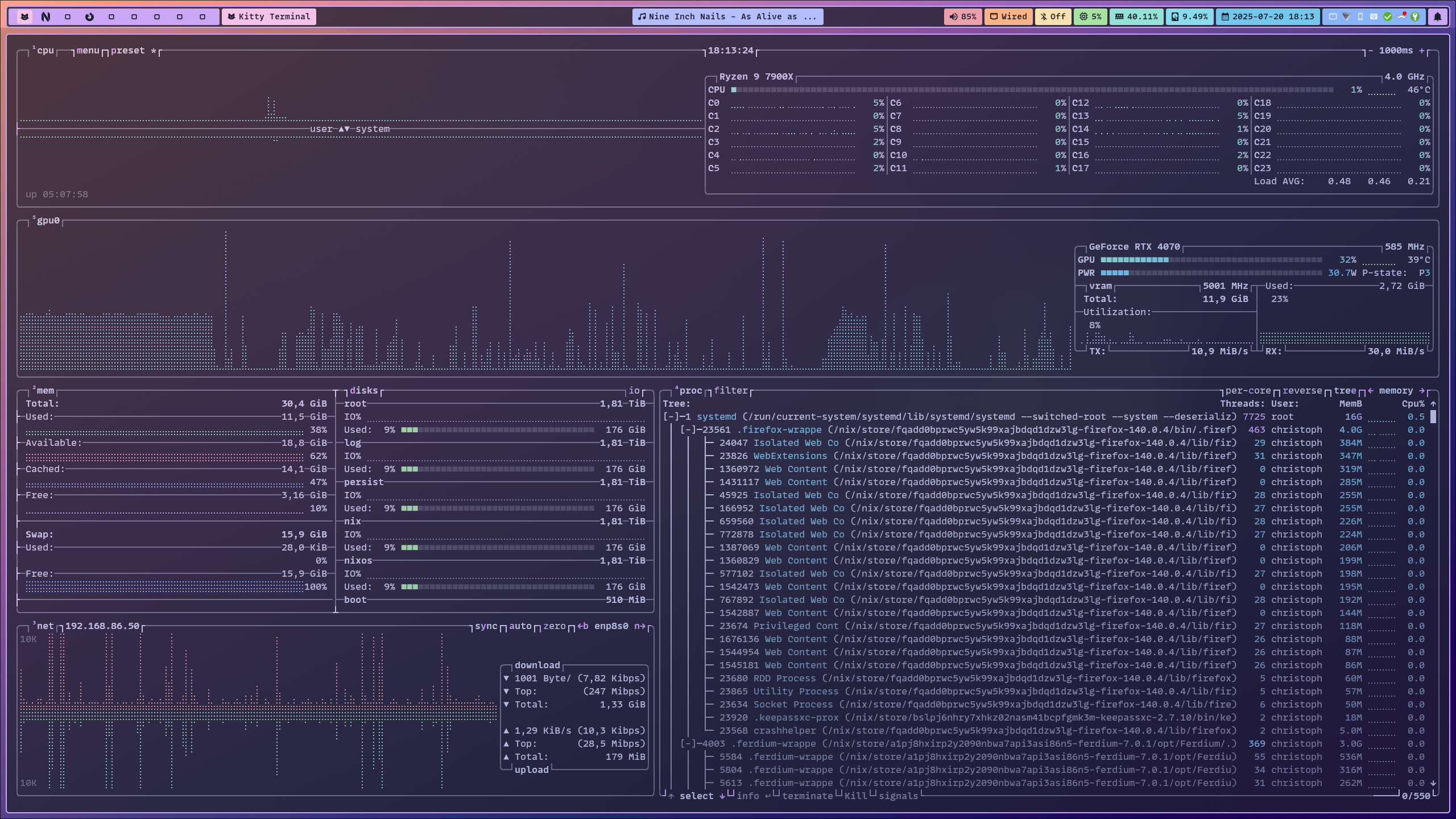Click the preset option in cpu box
Image resolution: width=1456 pixels, height=819 pixels.
(x=128, y=51)
